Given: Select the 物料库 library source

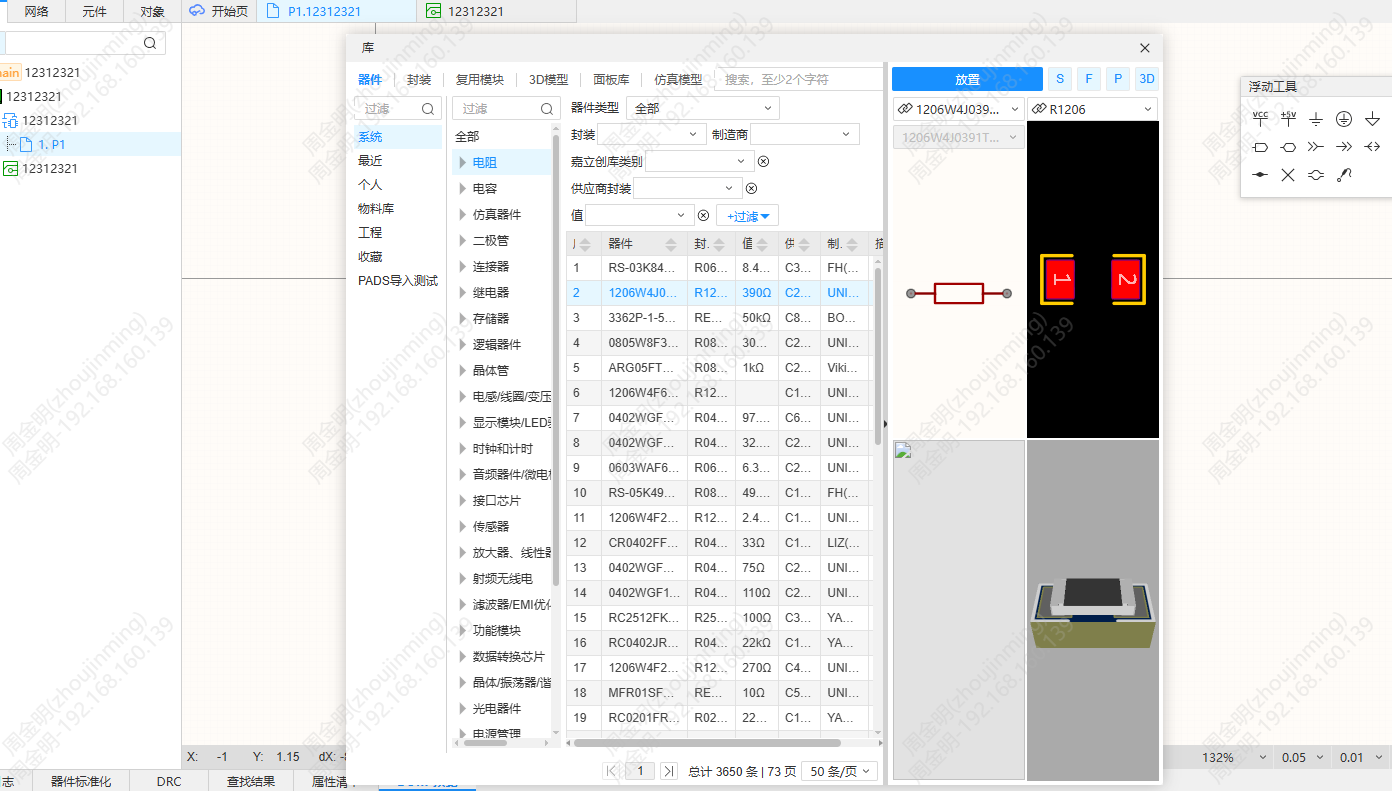Looking at the screenshot, I should pos(376,208).
